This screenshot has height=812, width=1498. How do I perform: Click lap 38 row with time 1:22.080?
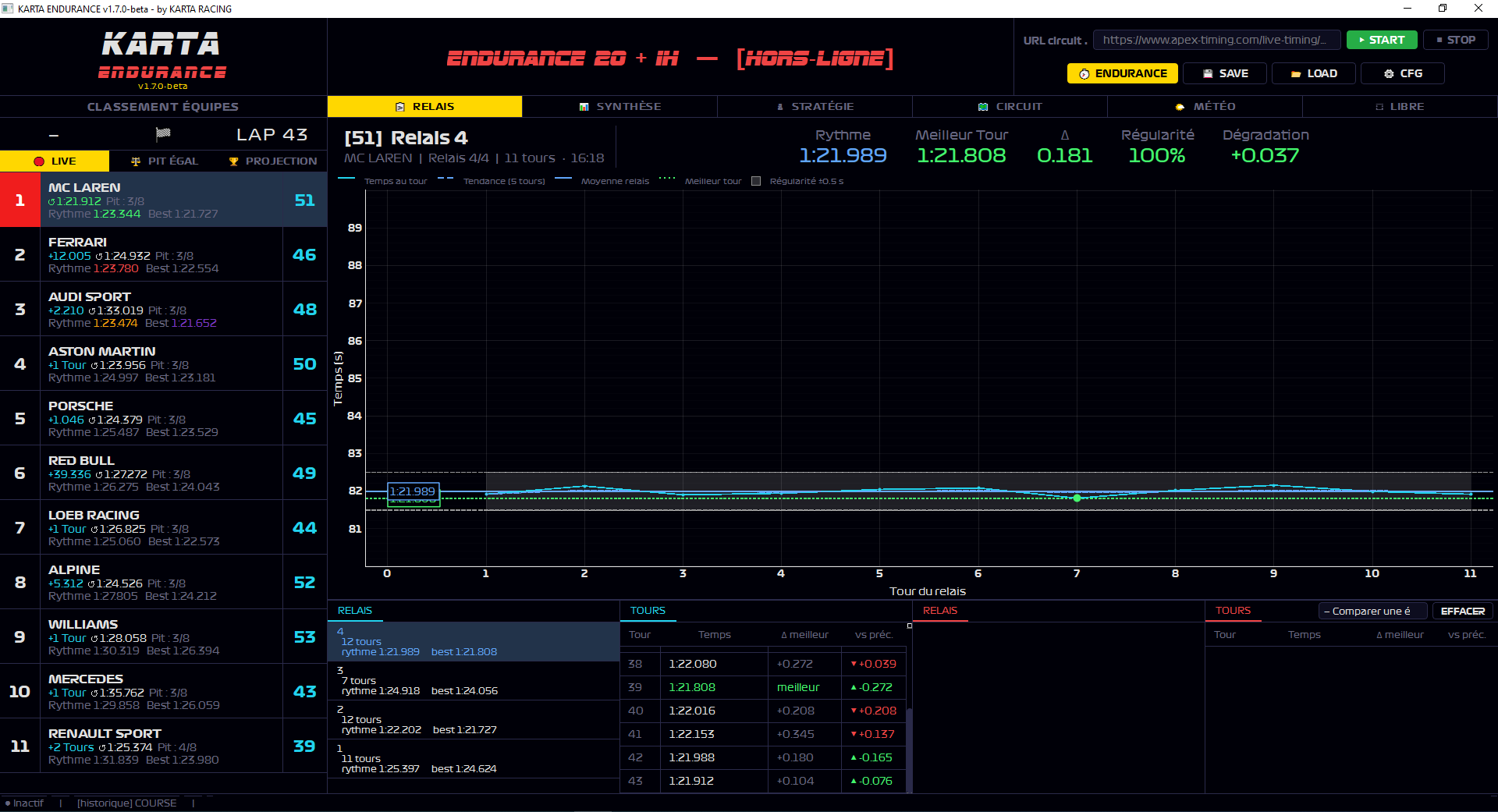[763, 664]
